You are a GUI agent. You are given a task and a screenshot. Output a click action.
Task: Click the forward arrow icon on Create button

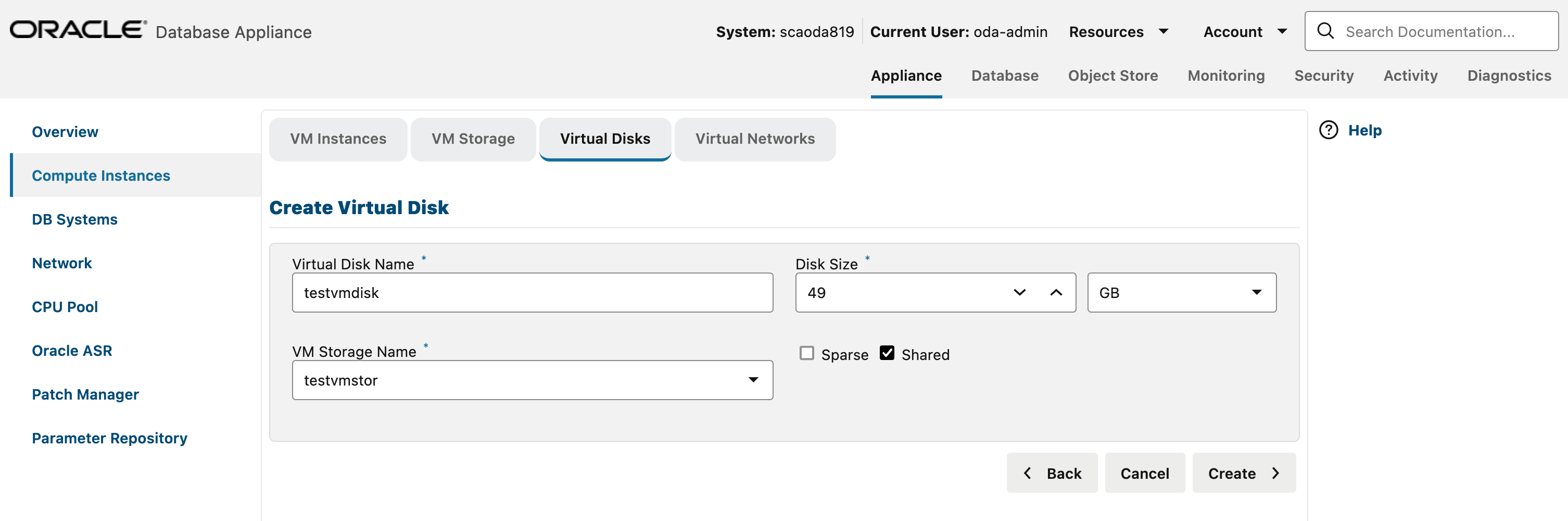[x=1276, y=473]
